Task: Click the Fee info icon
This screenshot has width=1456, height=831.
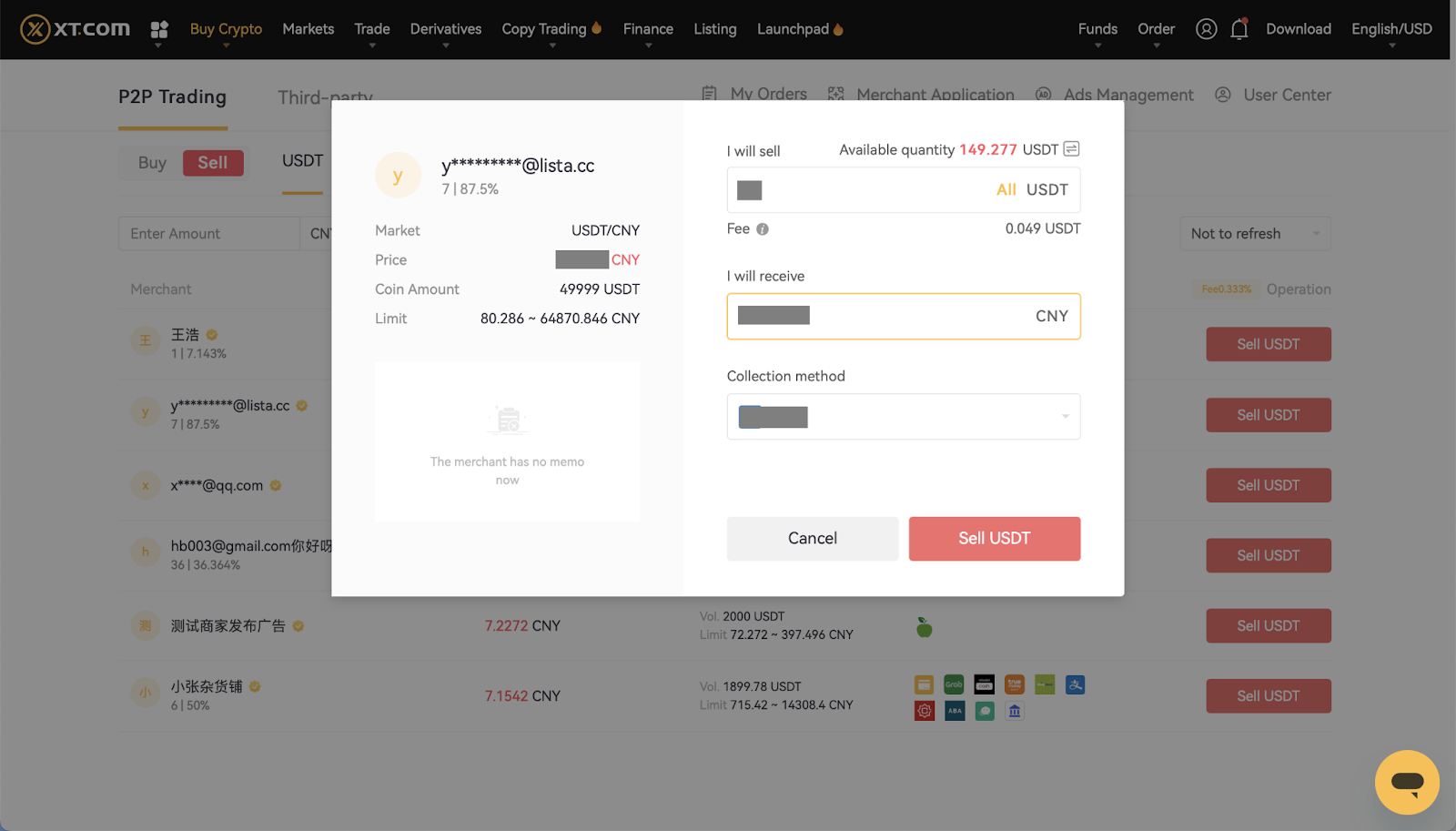Action: pyautogui.click(x=763, y=229)
